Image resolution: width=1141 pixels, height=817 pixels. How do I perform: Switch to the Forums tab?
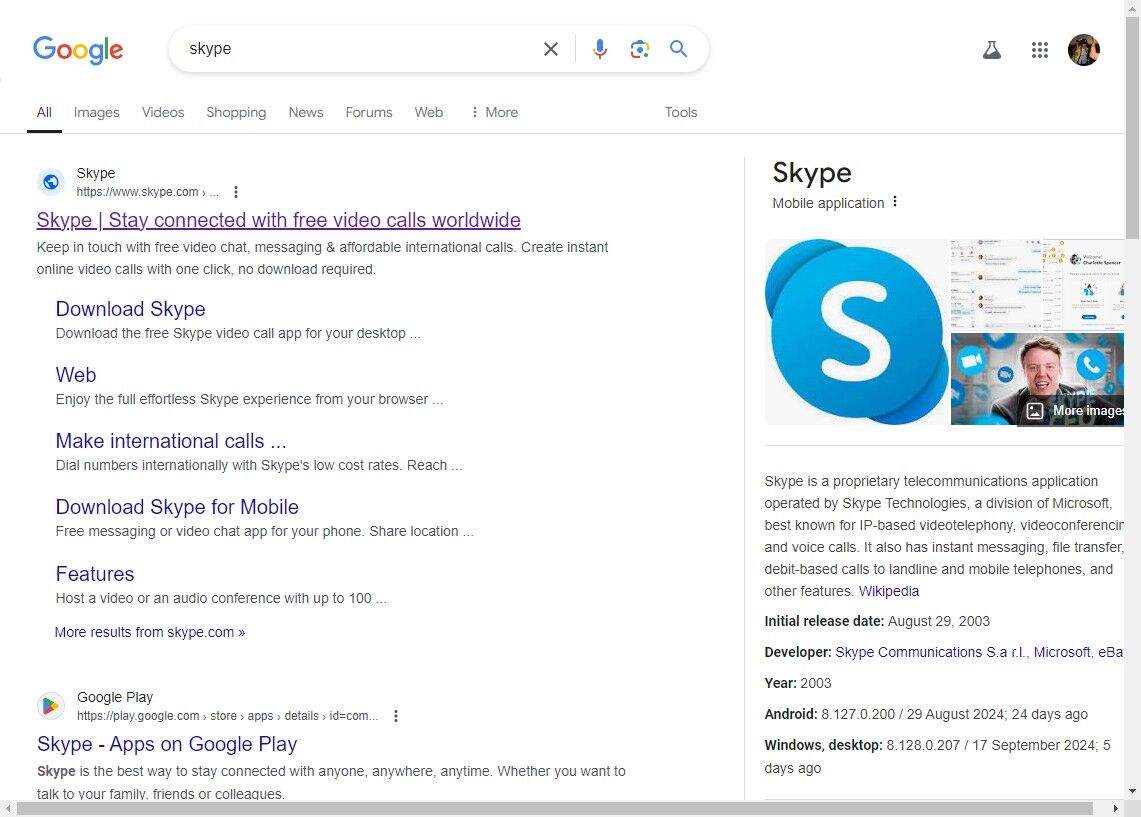click(369, 112)
